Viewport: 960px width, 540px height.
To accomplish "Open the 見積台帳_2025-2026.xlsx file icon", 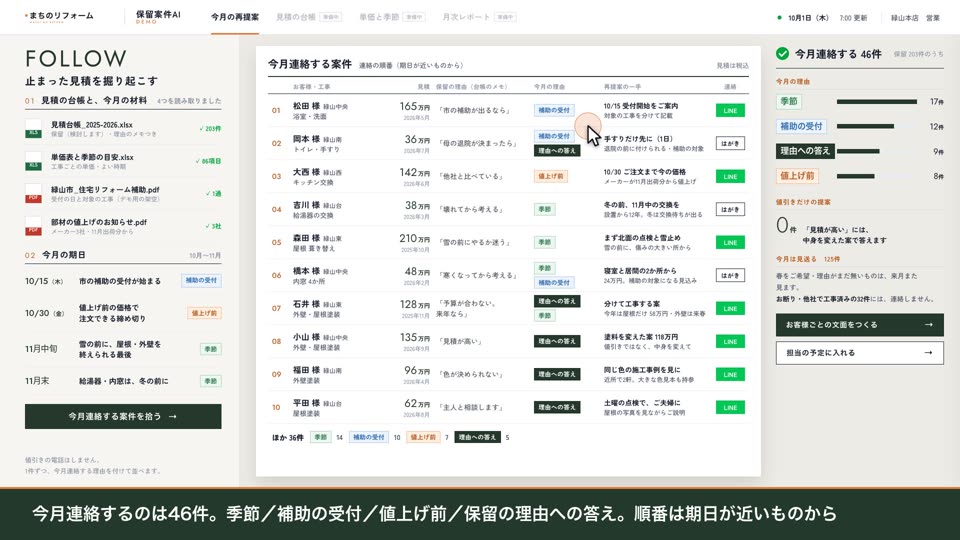I will click(x=33, y=129).
